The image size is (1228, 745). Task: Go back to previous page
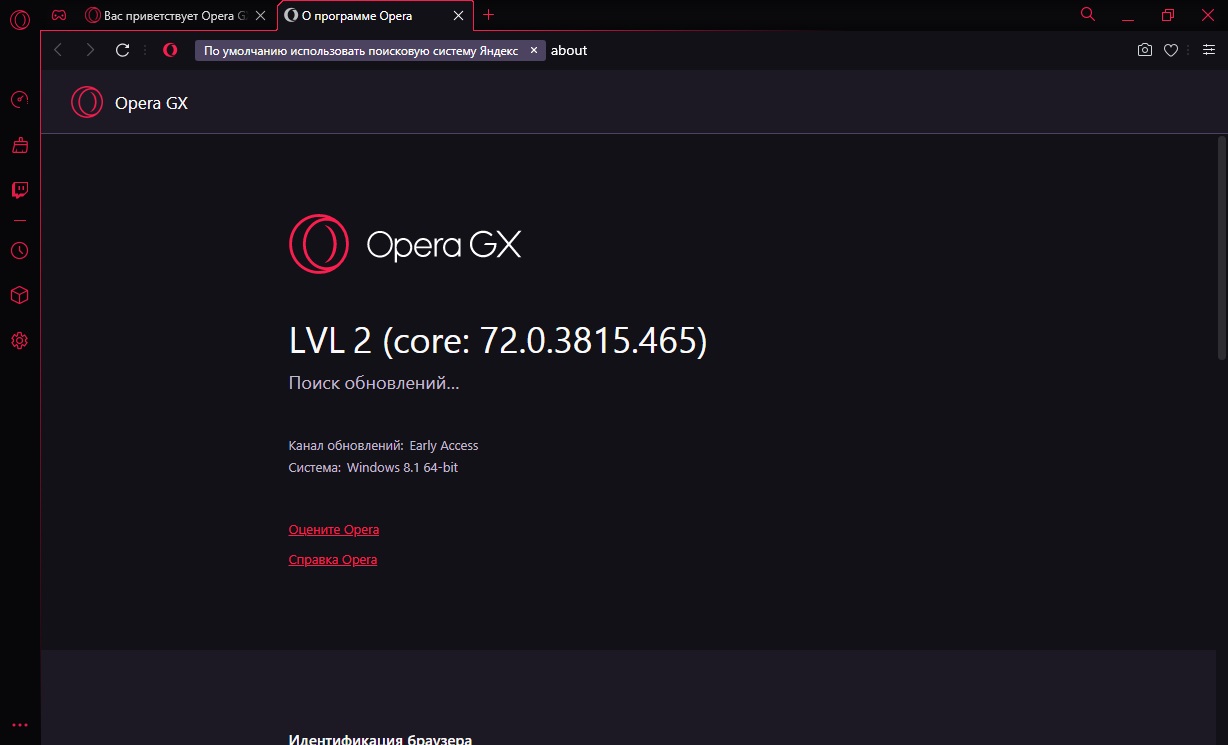57,50
